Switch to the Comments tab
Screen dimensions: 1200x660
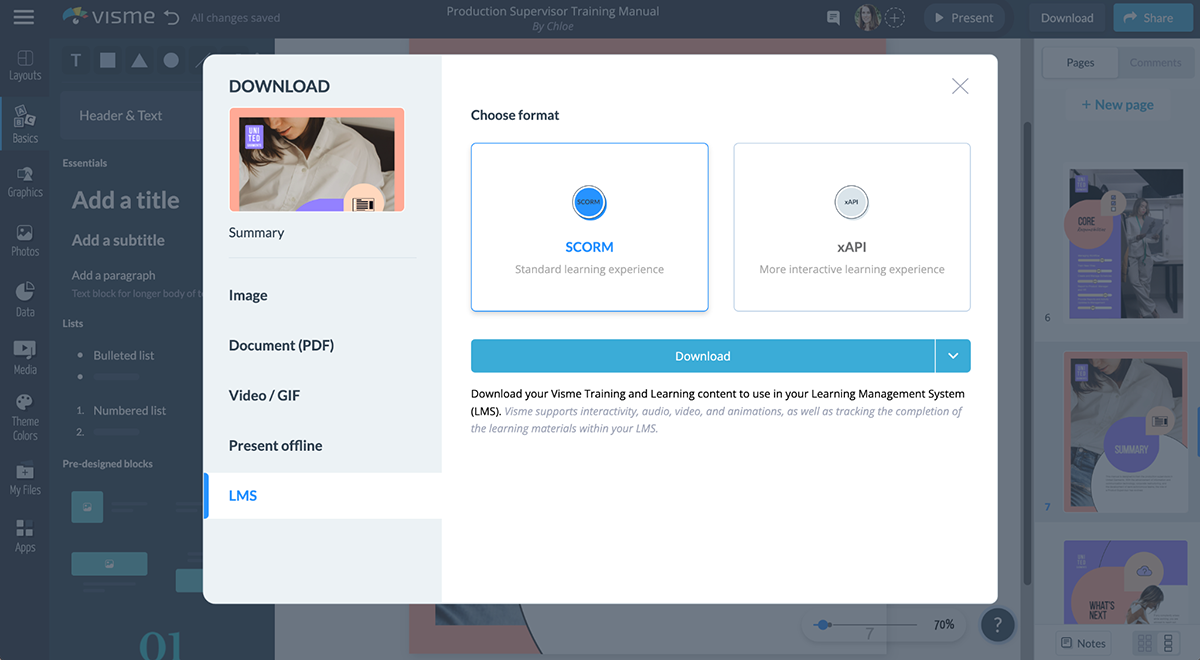click(1155, 62)
